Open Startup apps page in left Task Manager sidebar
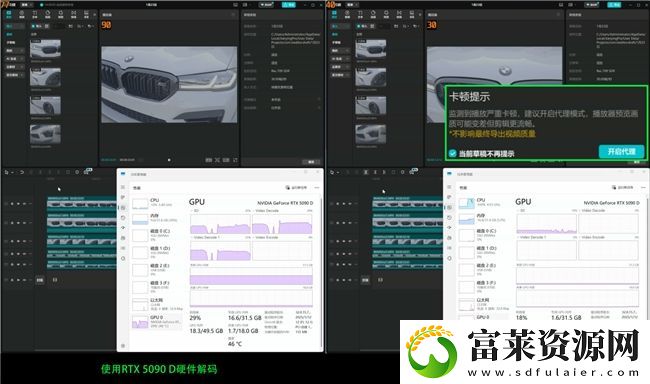This screenshot has height=384, width=650. (123, 228)
